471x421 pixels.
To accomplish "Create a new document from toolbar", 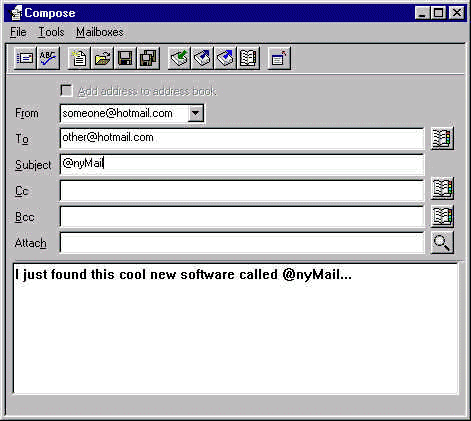I will (79, 58).
